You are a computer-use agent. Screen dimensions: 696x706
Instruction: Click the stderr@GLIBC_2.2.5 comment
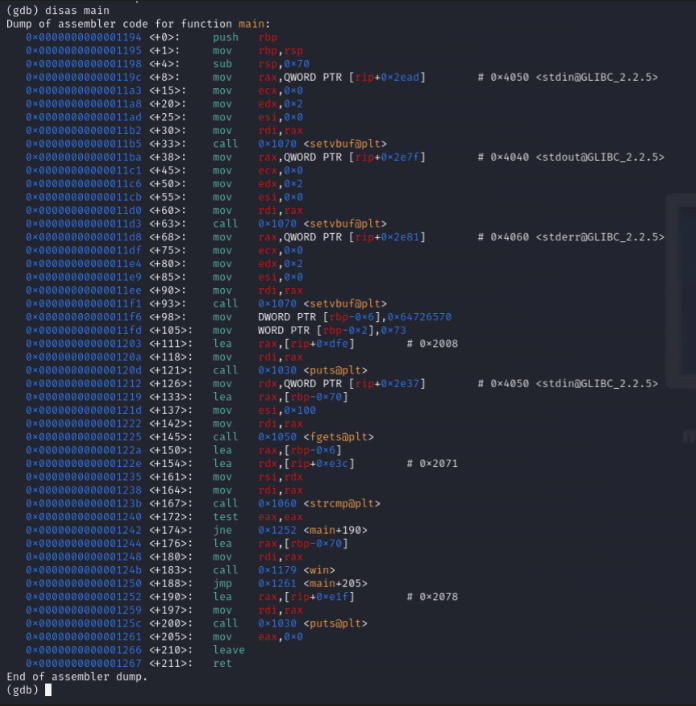[x=598, y=237]
